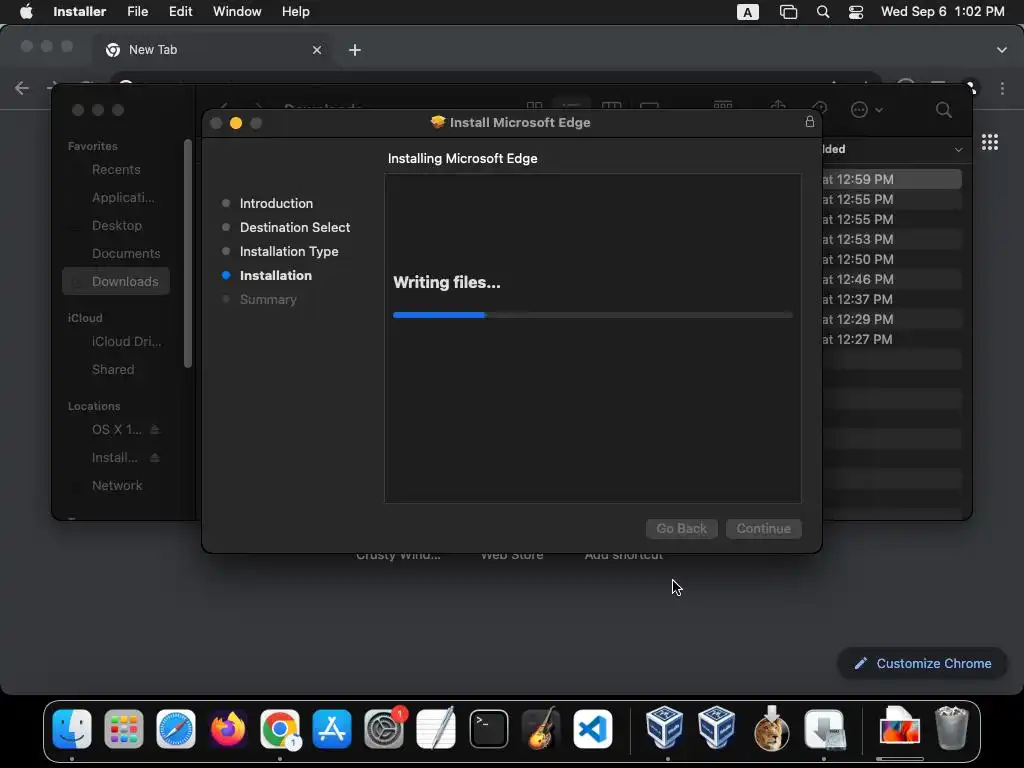The height and width of the screenshot is (768, 1024).
Task: Open Finder from the dock
Action: pos(72,729)
